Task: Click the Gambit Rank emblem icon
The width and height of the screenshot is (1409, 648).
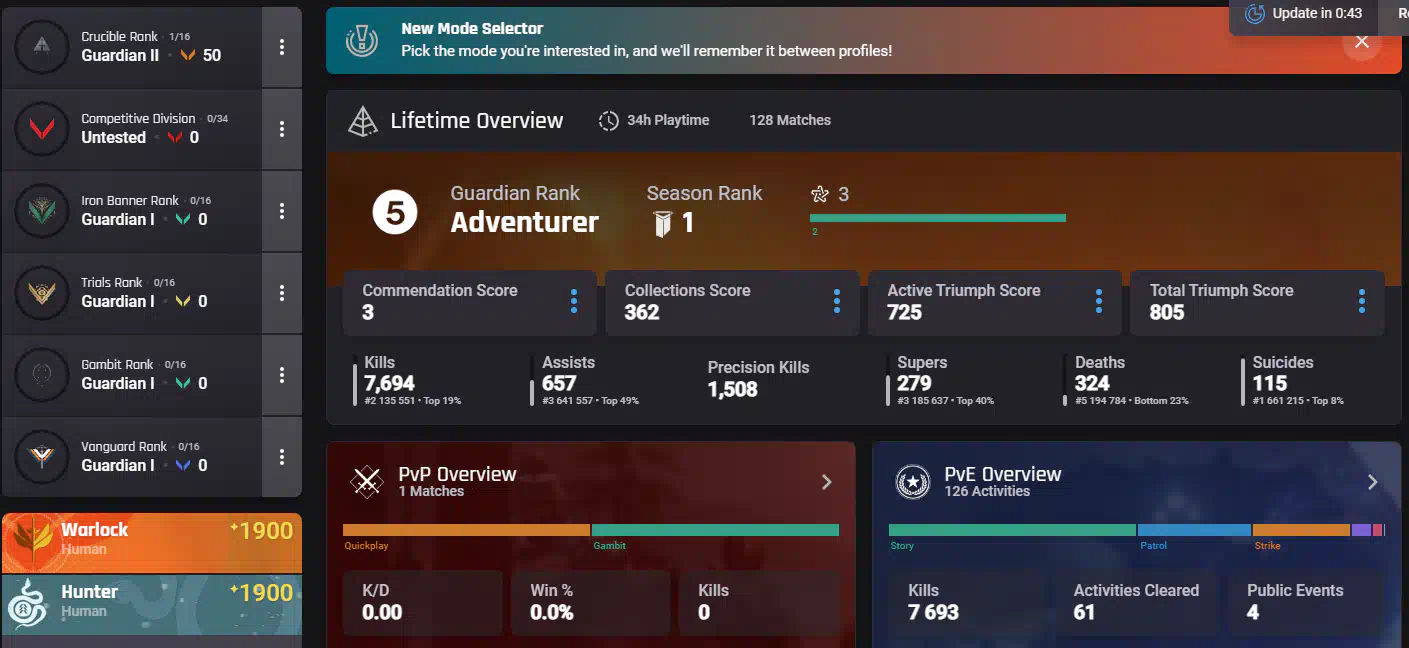Action: (41, 374)
